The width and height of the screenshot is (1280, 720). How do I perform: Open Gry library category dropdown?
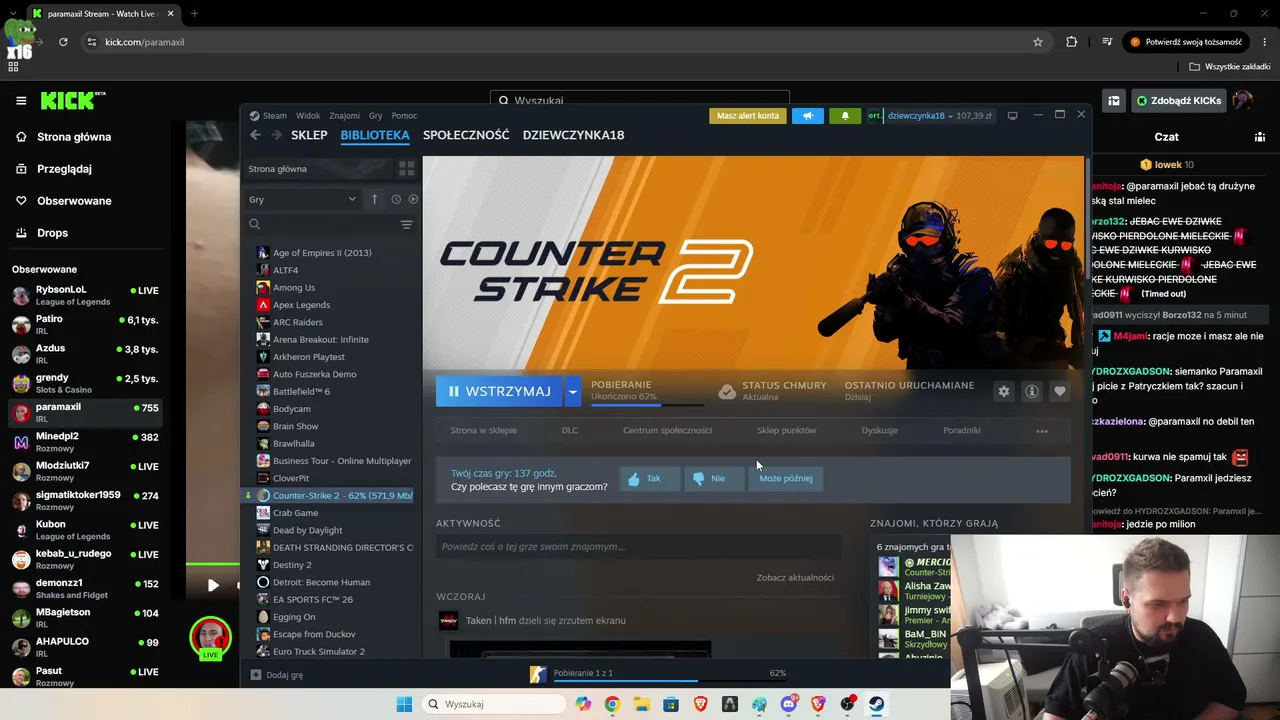click(x=302, y=199)
